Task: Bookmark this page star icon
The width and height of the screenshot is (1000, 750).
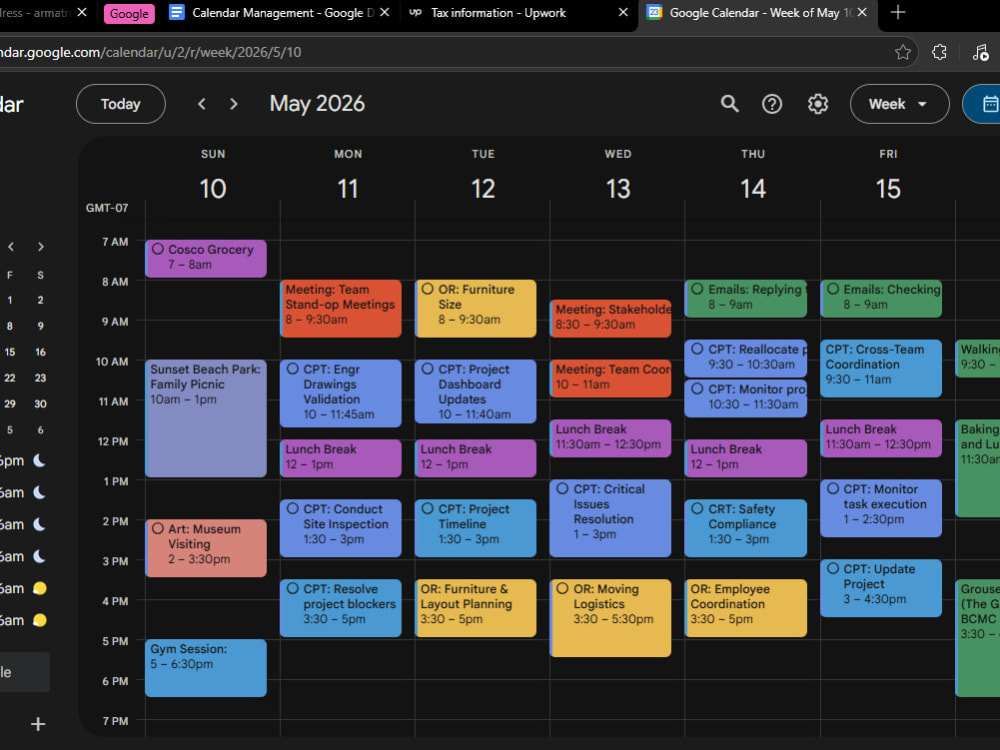Action: 902,52
